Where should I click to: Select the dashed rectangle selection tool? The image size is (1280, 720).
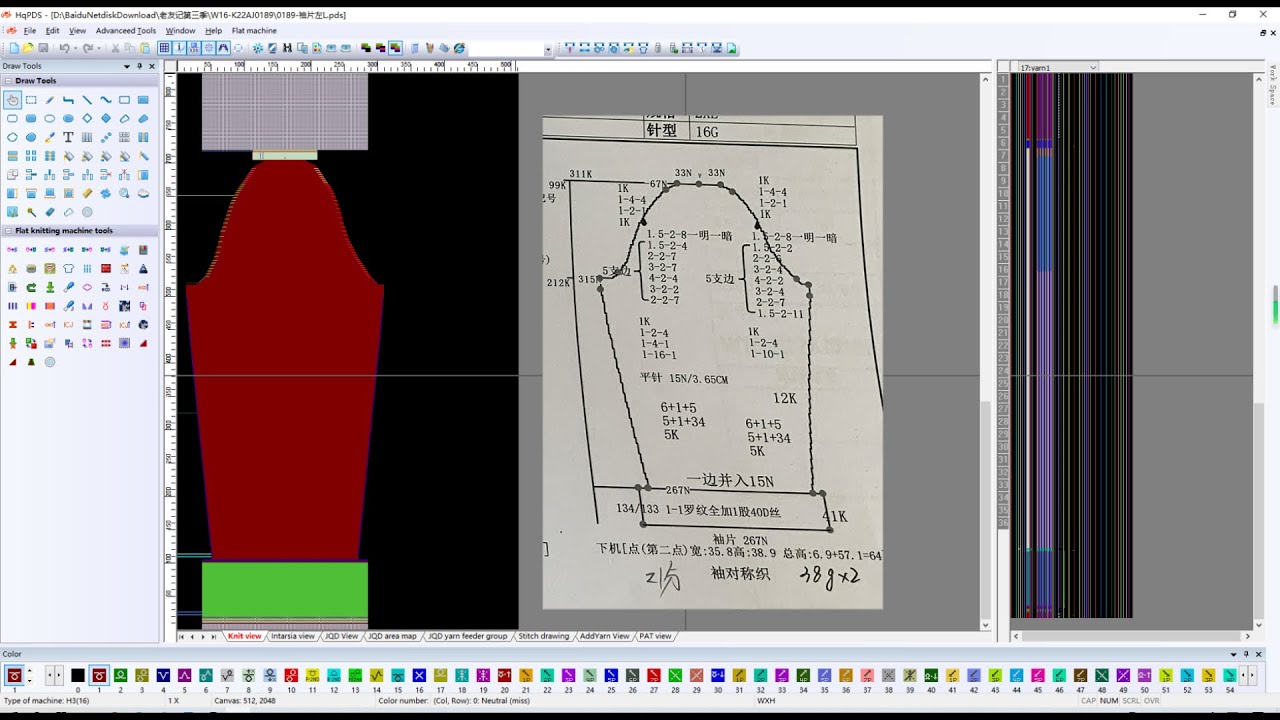tap(31, 100)
